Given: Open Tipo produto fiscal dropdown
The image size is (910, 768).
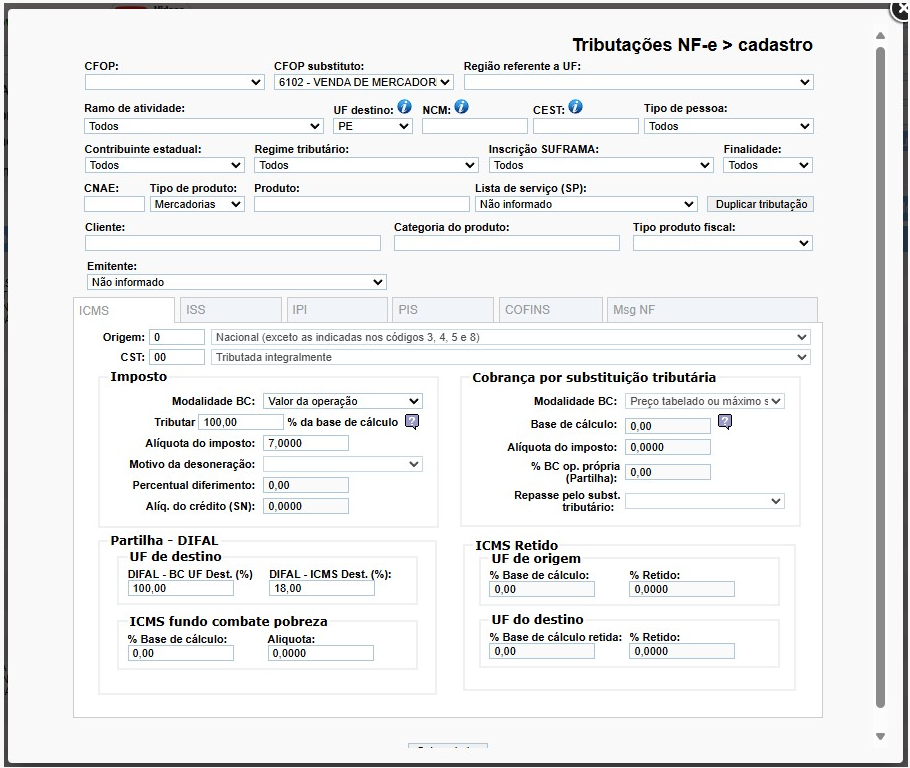Looking at the screenshot, I should (x=723, y=243).
